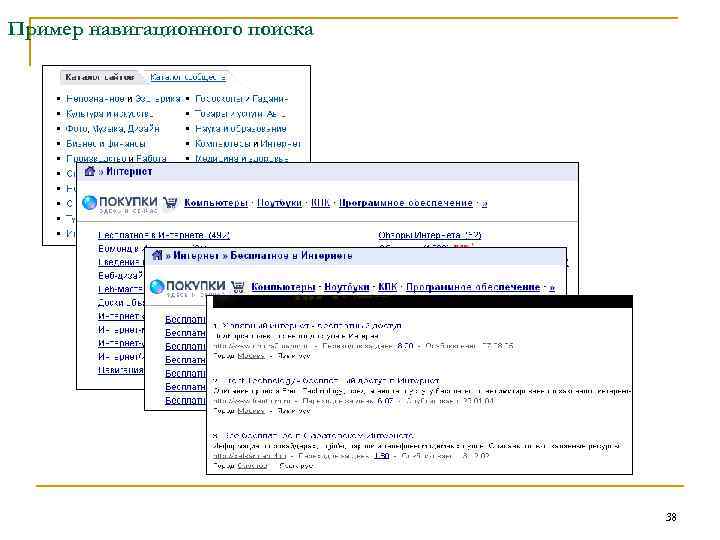The width and height of the screenshot is (720, 540).
Task: Click Компьютеры in the Интернет window
Action: pos(216,203)
